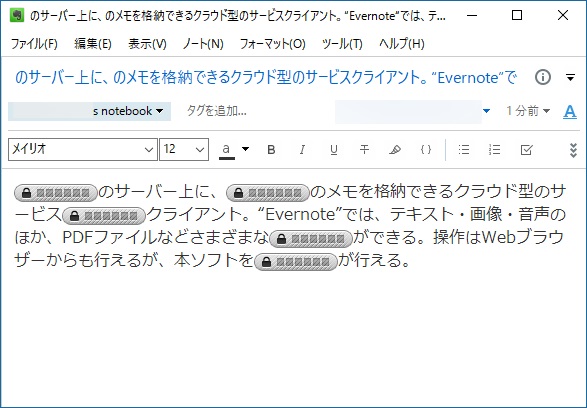Open the note options triangle menu
Image resolution: width=587 pixels, height=408 pixels.
570,78
